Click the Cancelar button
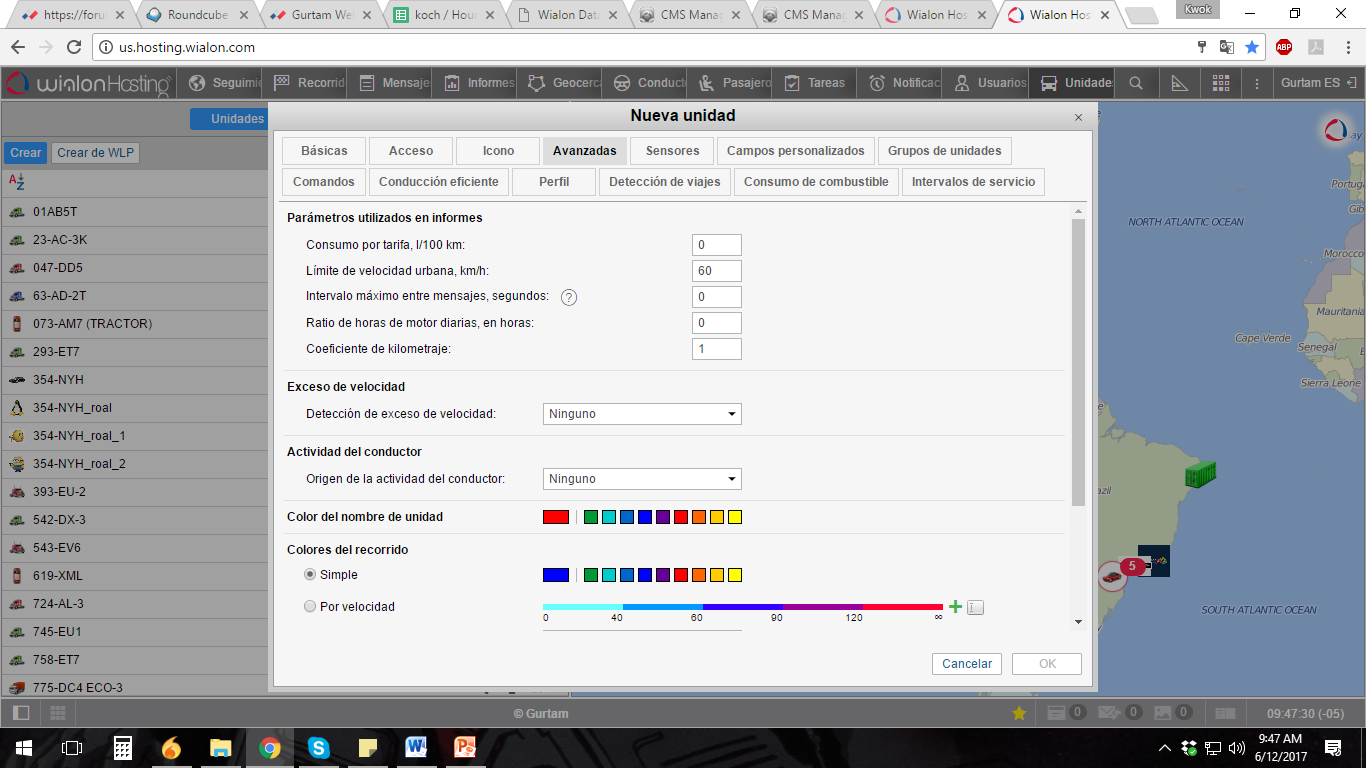This screenshot has width=1366, height=768. click(967, 664)
